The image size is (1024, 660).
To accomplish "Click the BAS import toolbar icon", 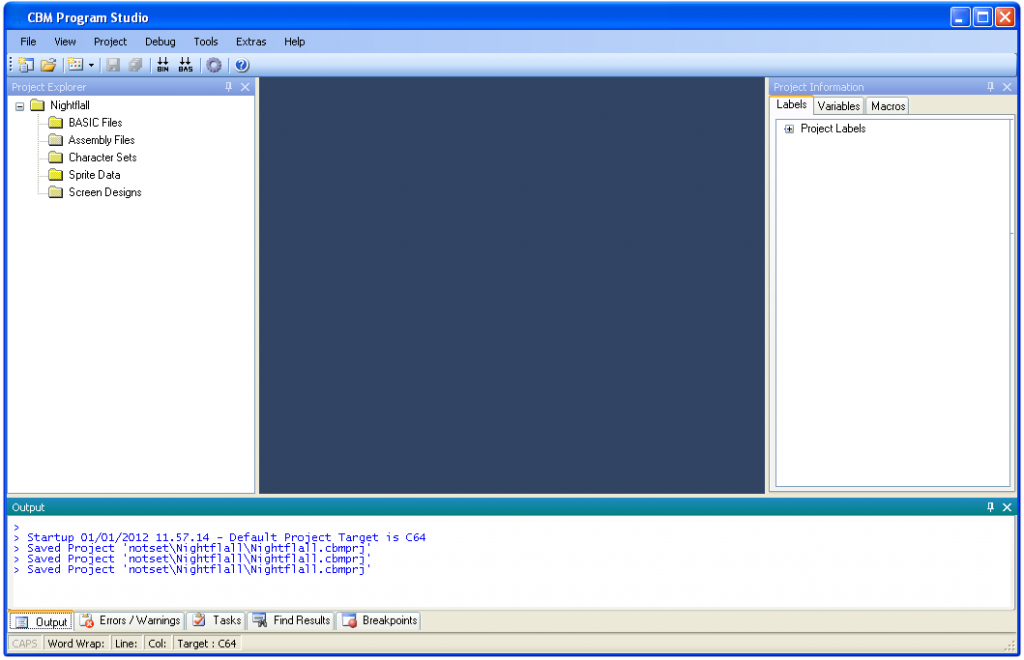I will 185,65.
